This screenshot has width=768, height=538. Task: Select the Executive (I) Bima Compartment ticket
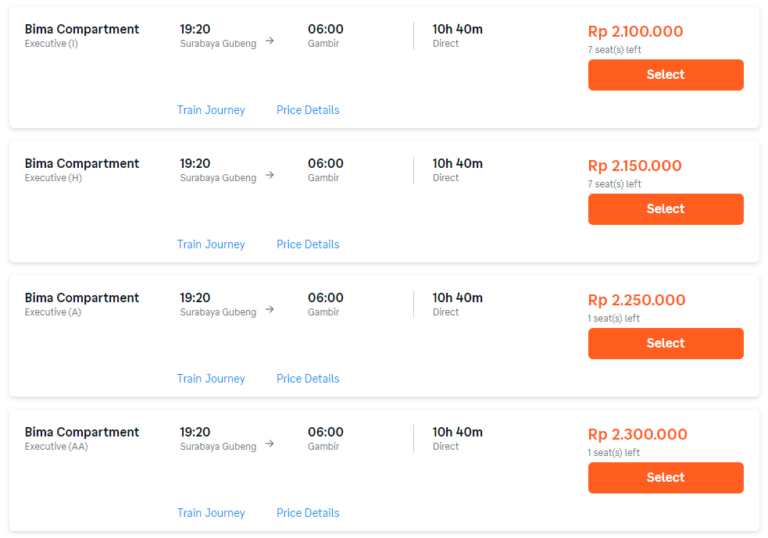coord(665,75)
